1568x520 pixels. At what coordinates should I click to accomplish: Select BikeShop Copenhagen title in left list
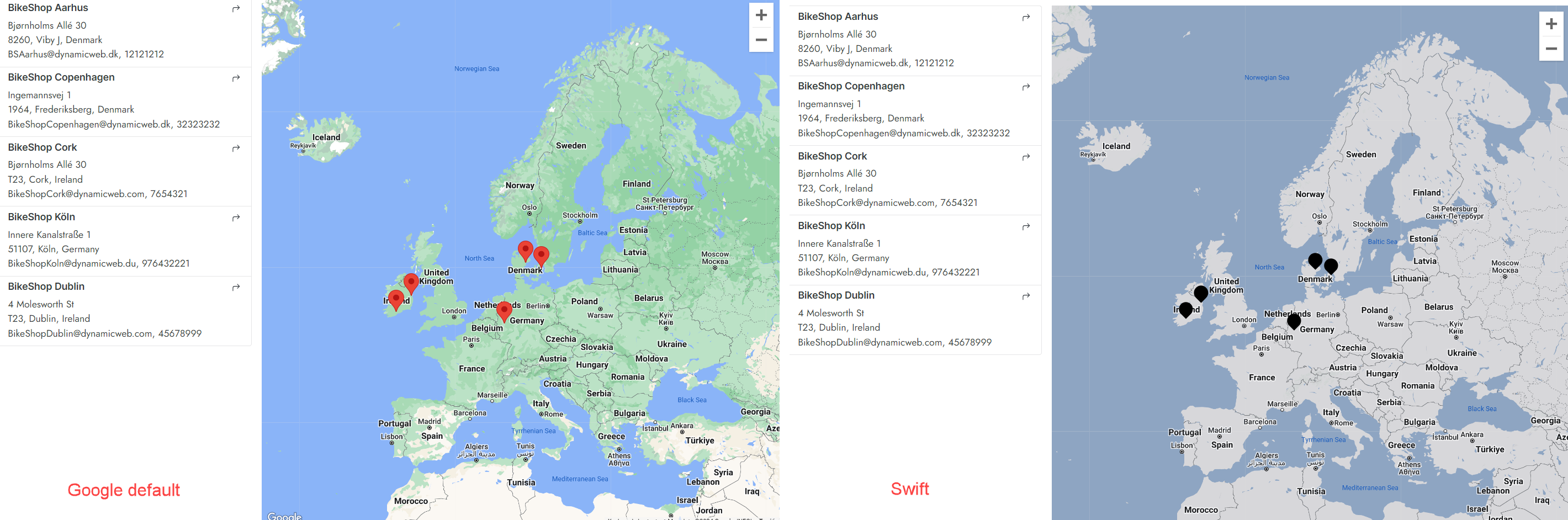point(61,77)
